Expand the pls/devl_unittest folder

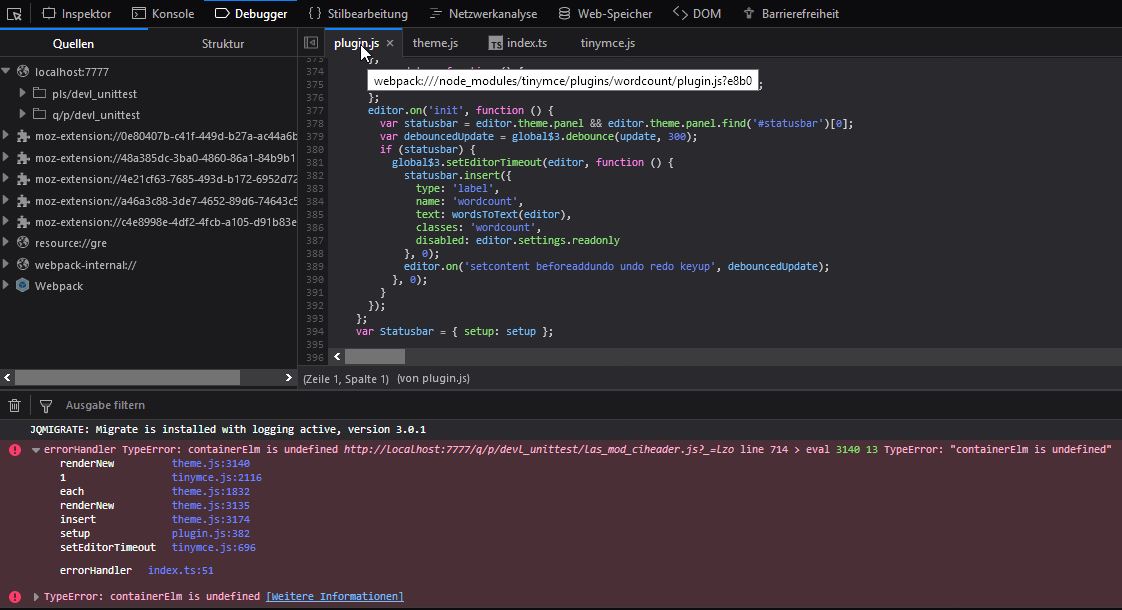tap(23, 93)
